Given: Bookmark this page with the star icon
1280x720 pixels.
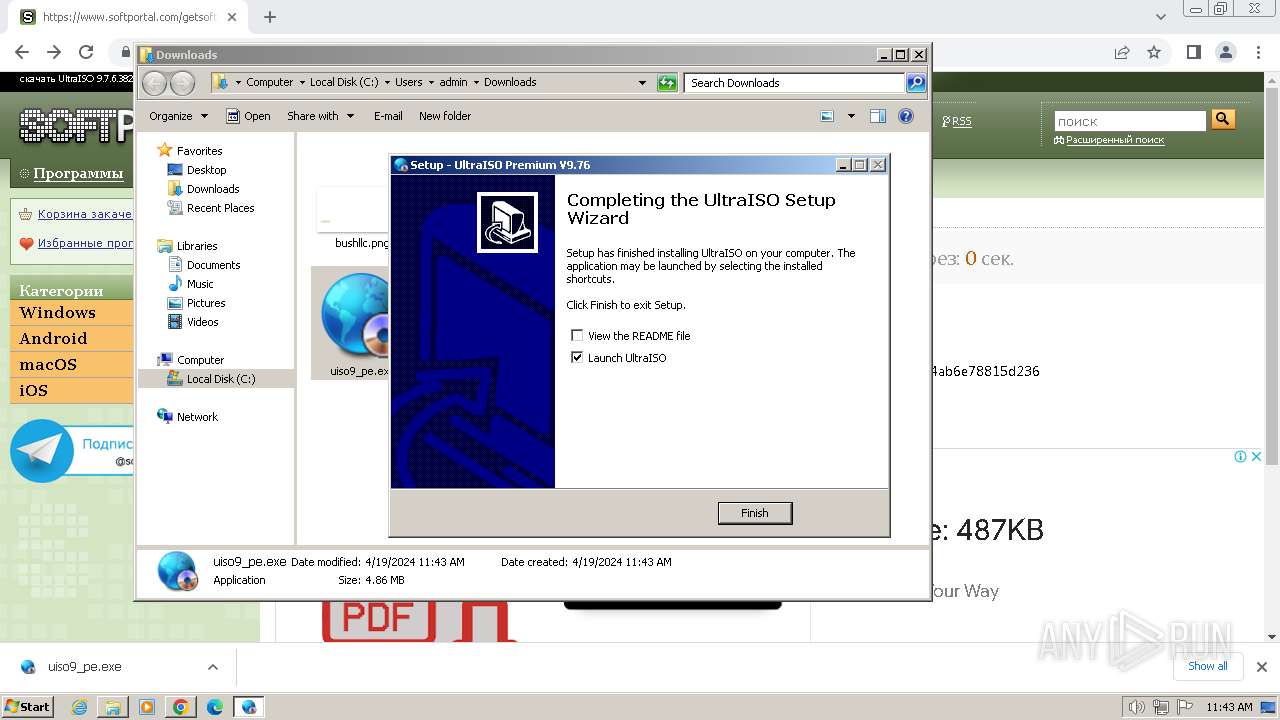Looking at the screenshot, I should click(1154, 52).
